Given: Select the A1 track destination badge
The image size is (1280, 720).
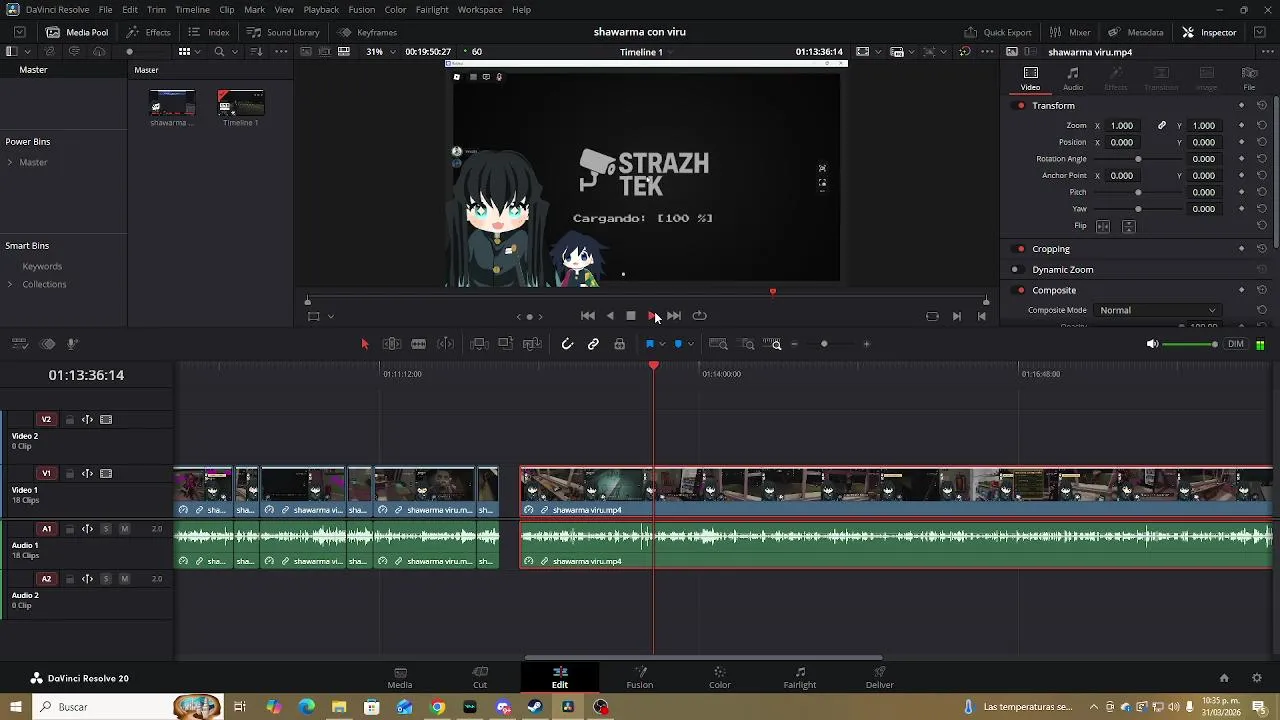Looking at the screenshot, I should pyautogui.click(x=46, y=529).
